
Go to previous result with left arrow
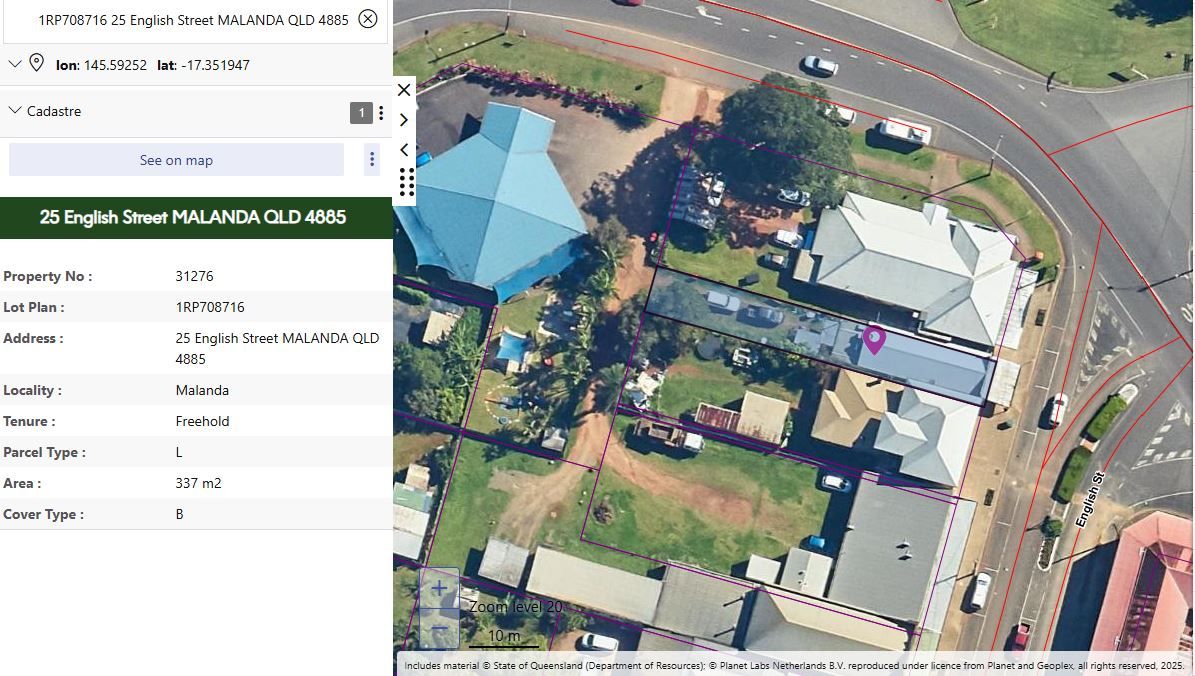tap(404, 149)
